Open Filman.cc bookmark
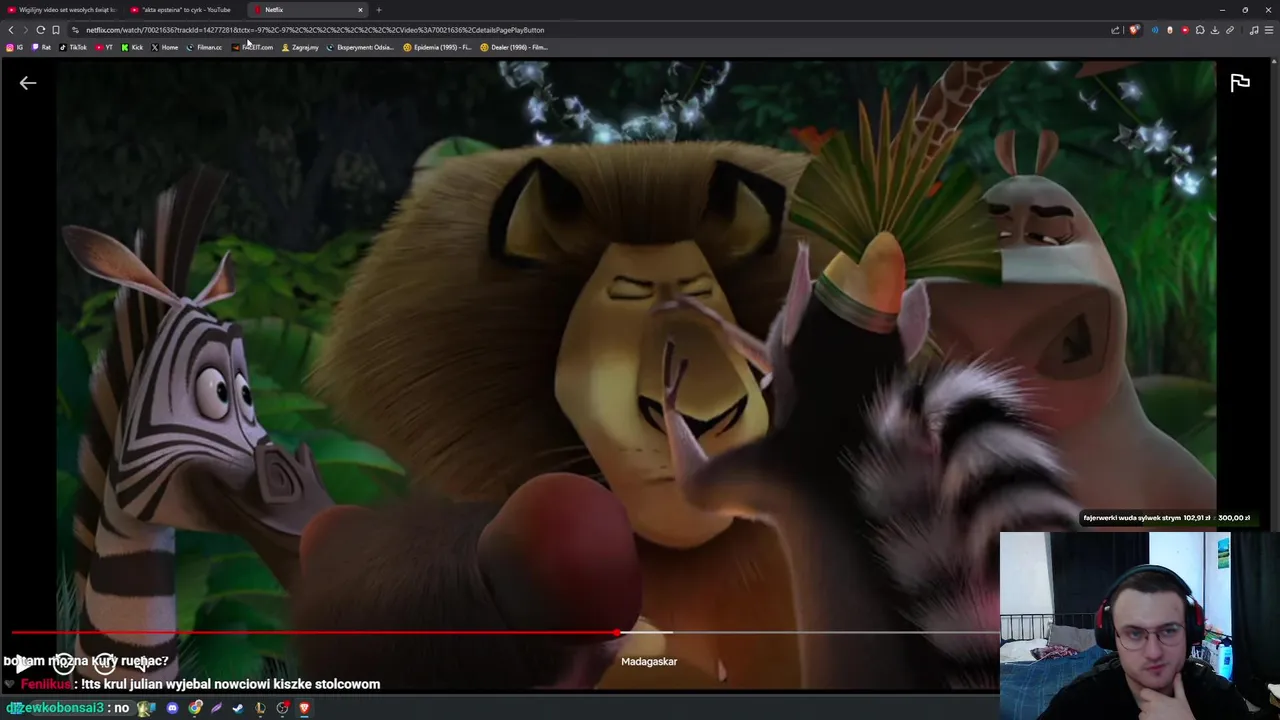The height and width of the screenshot is (720, 1280). point(204,47)
